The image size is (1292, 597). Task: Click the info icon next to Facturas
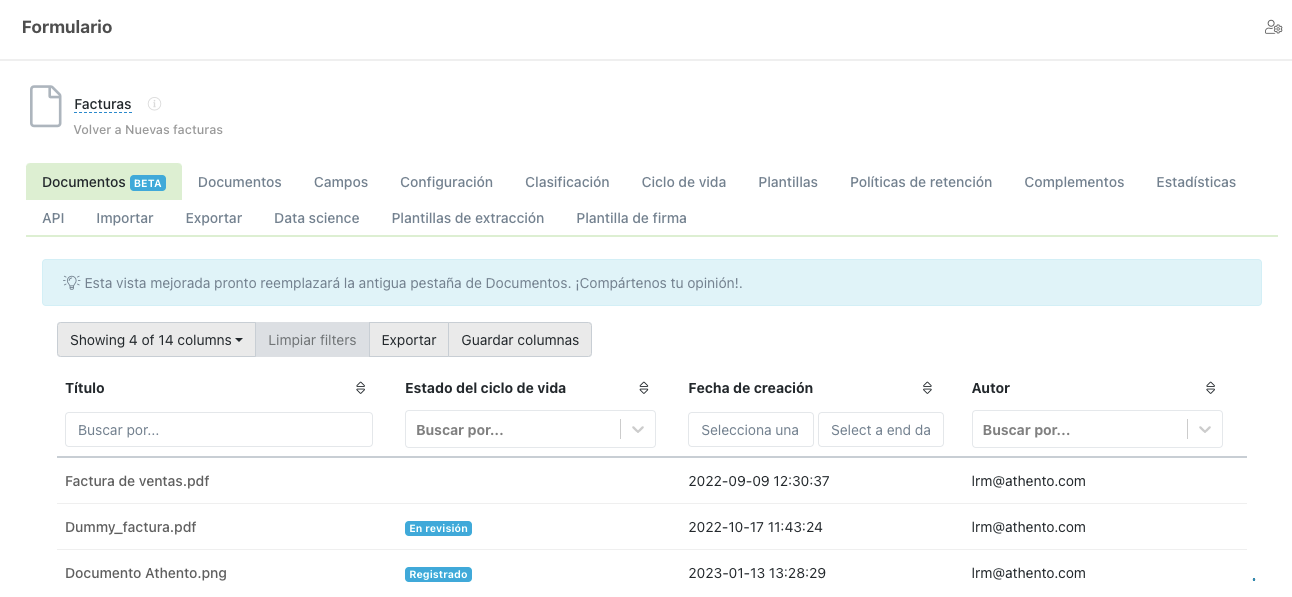pos(153,103)
